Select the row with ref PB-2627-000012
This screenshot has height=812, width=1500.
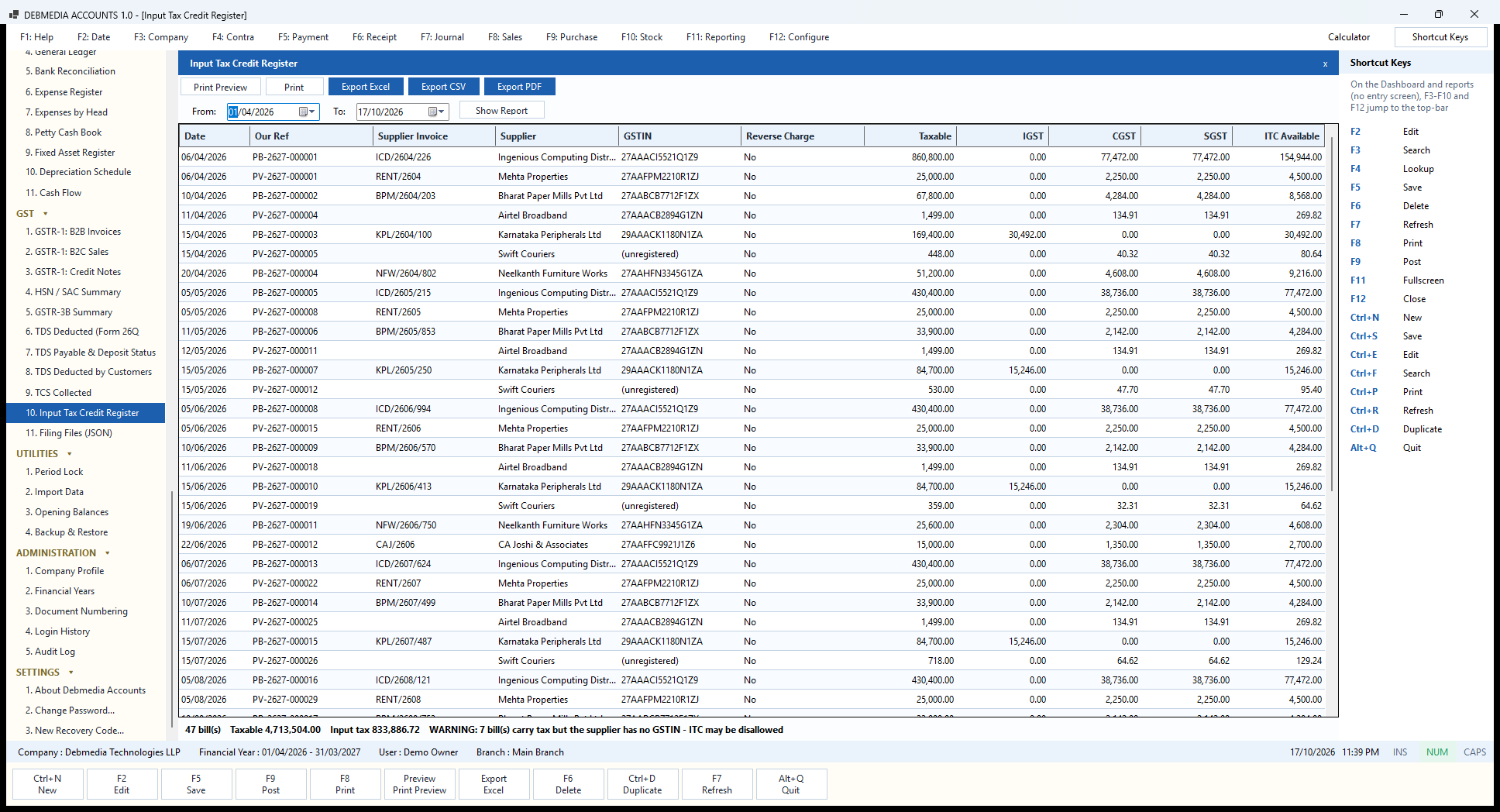(x=752, y=545)
